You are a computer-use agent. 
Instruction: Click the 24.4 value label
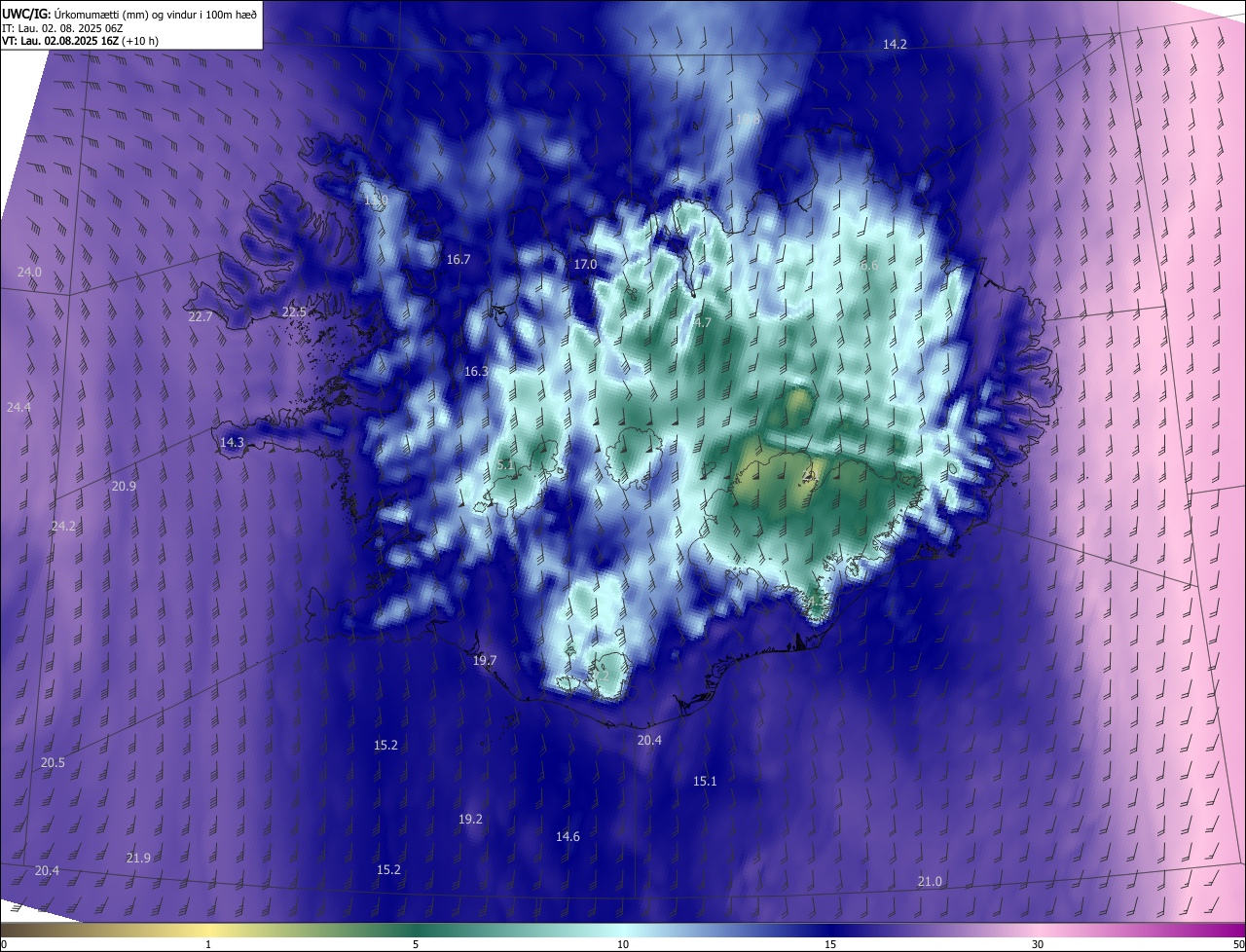tap(19, 407)
